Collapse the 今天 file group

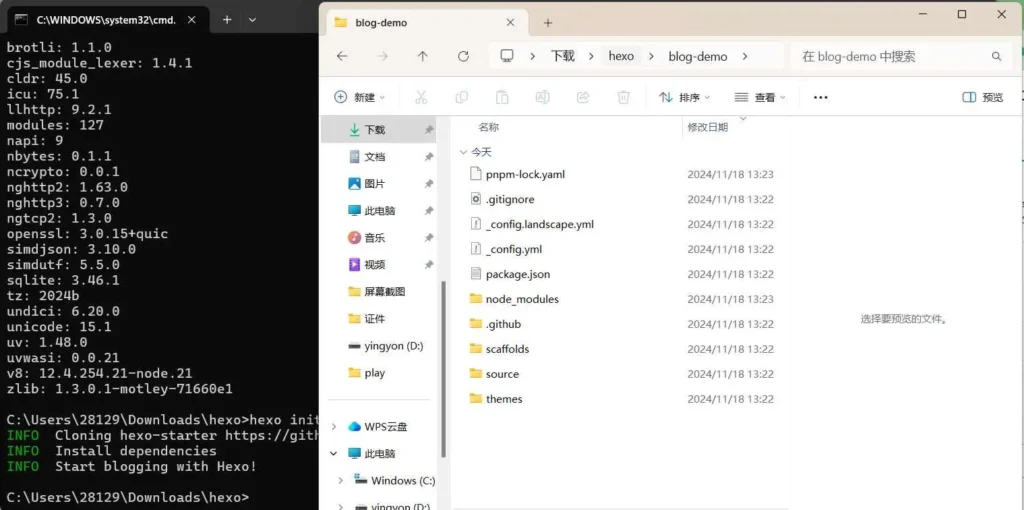tap(463, 152)
